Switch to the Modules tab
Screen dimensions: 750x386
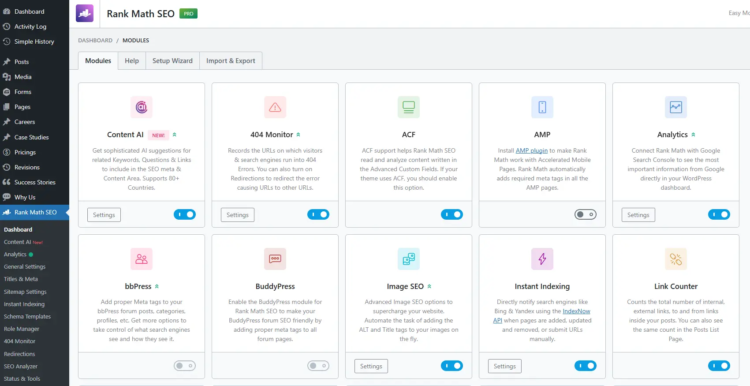[x=98, y=61]
